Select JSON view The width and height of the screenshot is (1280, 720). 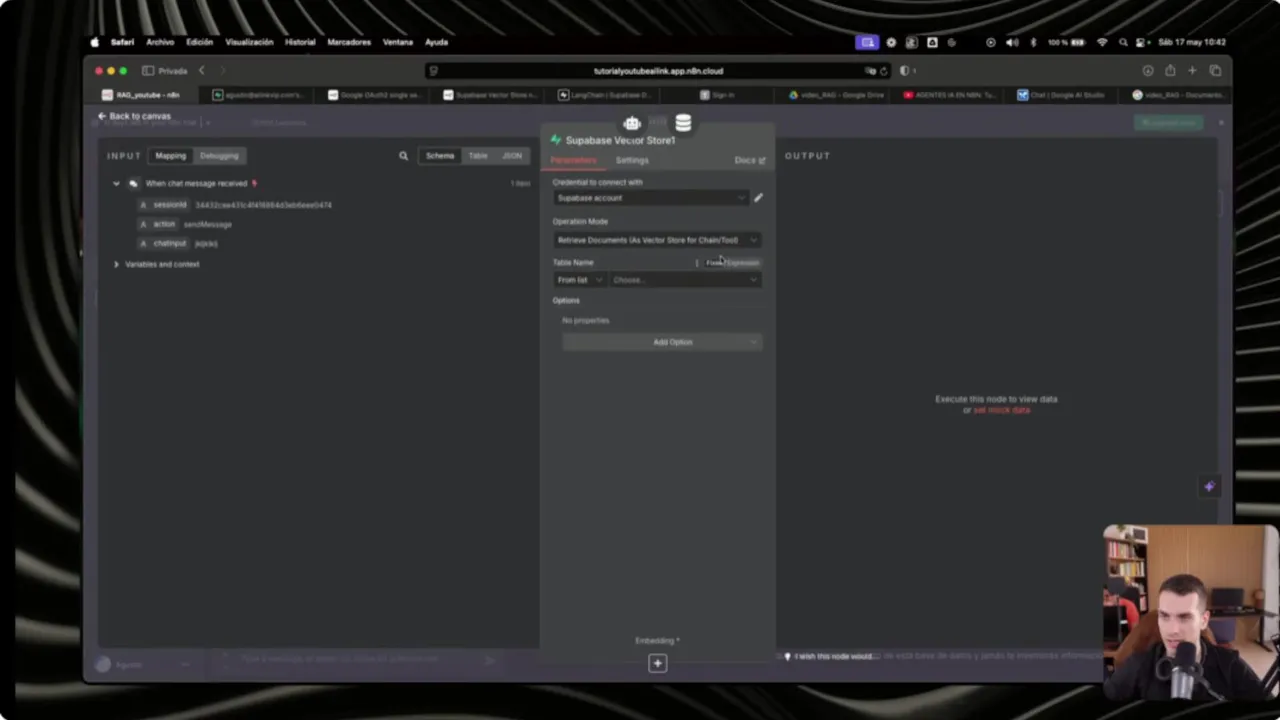pos(512,156)
